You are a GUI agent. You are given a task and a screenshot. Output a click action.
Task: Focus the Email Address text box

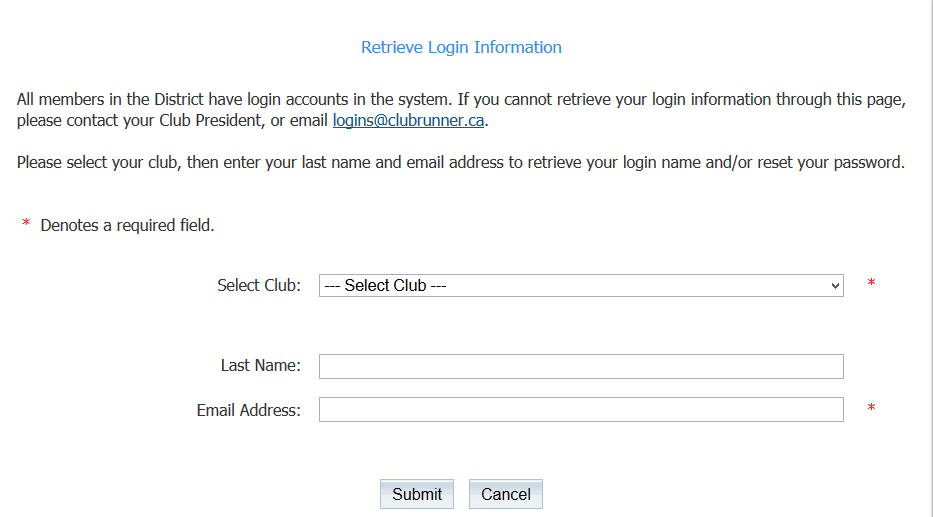coord(580,410)
